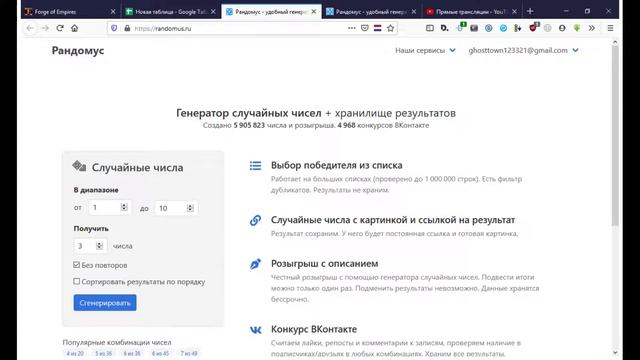The image size is (640, 360).
Task: Open the ghosttown123321@gmail.com account menu
Action: (x=523, y=50)
